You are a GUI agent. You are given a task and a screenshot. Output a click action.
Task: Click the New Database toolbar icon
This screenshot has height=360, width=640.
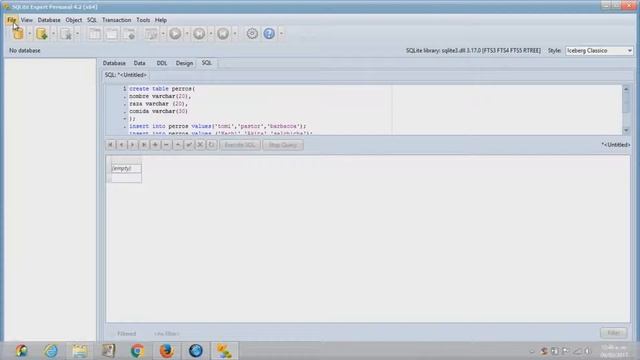[42, 34]
